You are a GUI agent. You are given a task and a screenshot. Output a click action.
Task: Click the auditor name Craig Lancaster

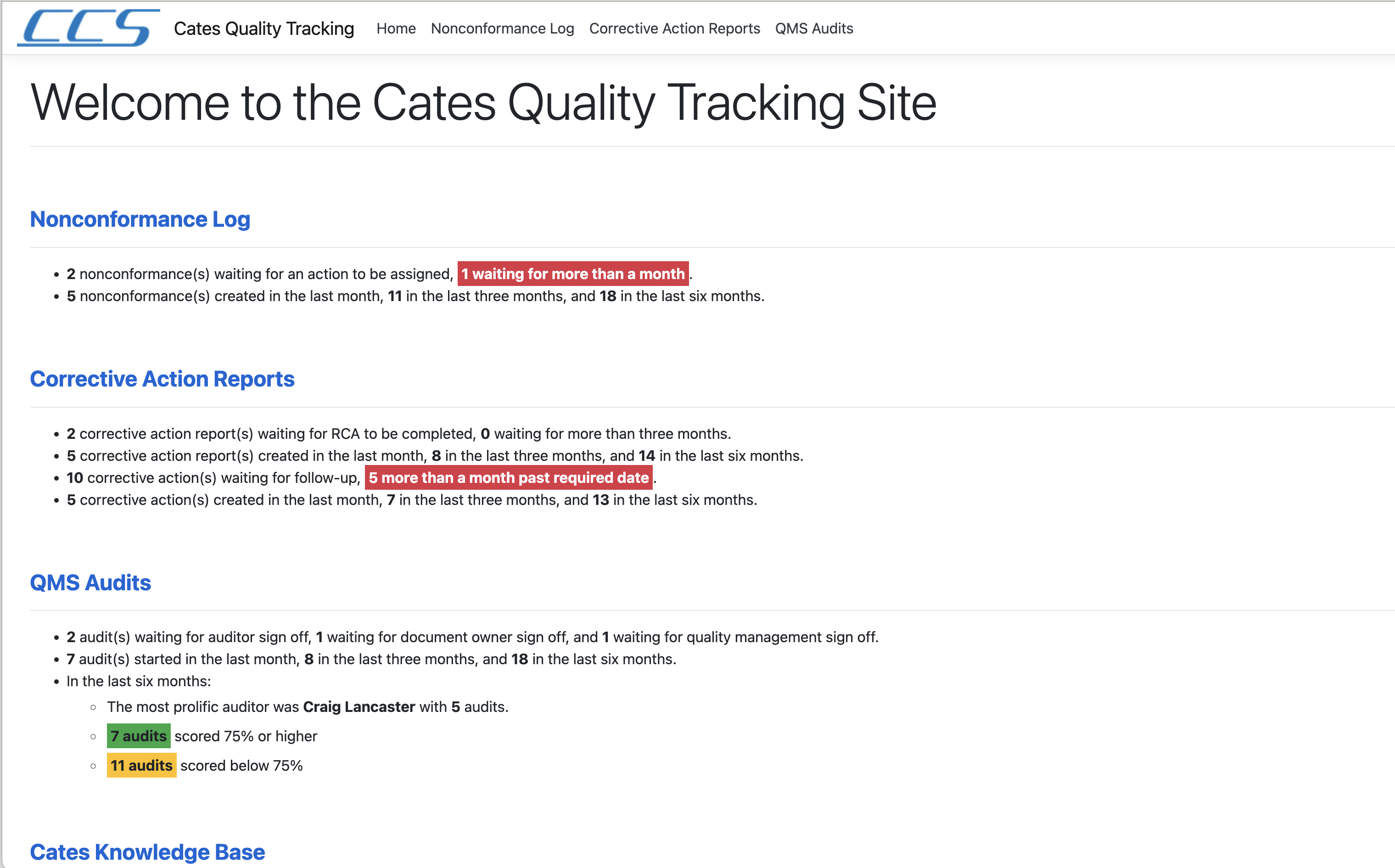pos(359,707)
